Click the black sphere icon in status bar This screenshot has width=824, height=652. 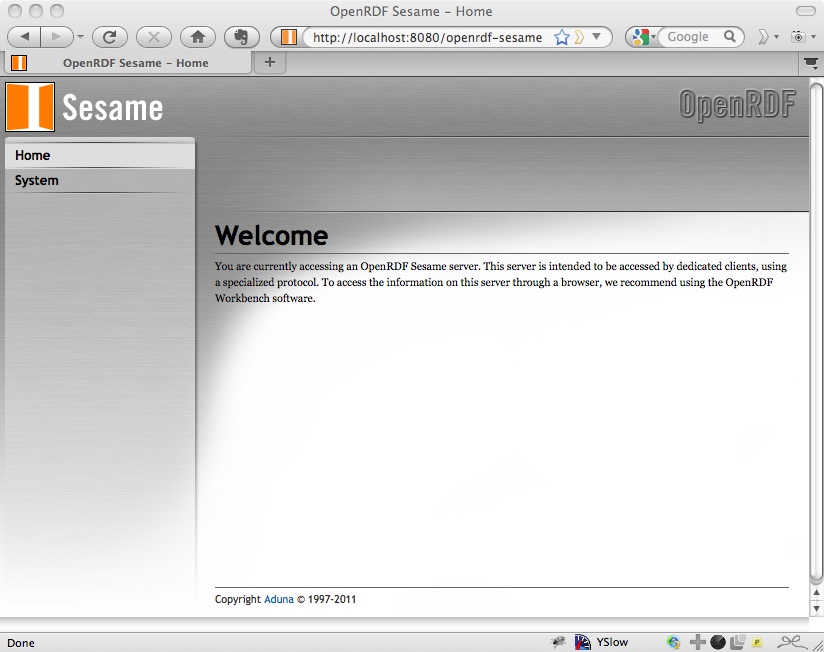coord(718,642)
